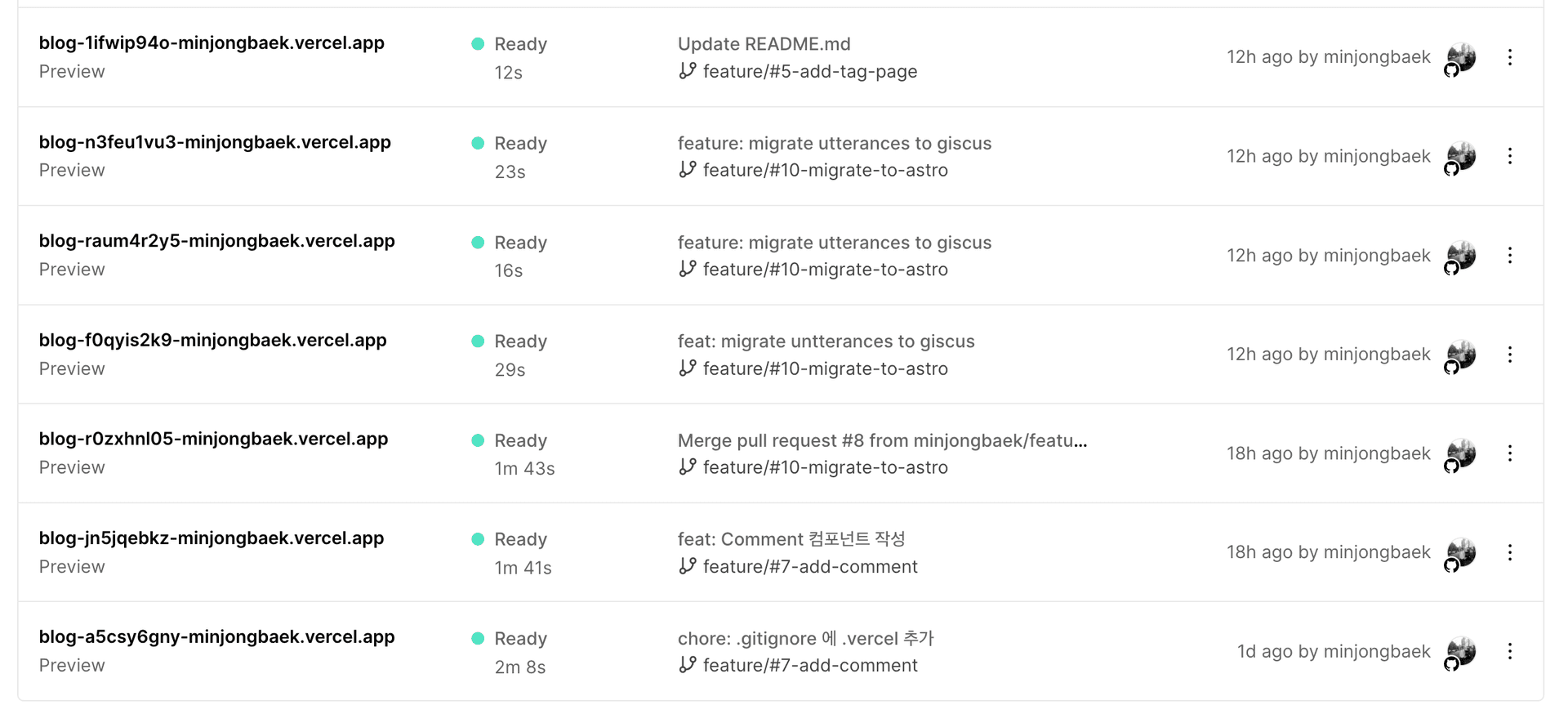
Task: Open the overflow menu for blog-1ifwip94o deployment
Action: [x=1510, y=57]
